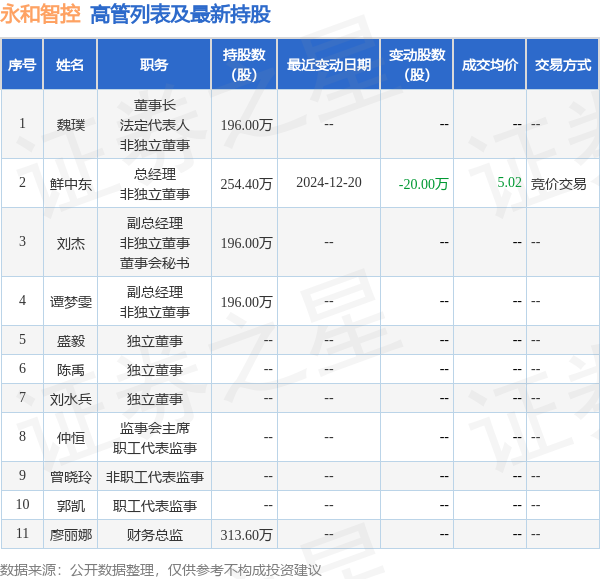Image resolution: width=600 pixels, height=579 pixels.
Task: Click 刘杰's shareholding value 196.00万
Action: point(246,243)
